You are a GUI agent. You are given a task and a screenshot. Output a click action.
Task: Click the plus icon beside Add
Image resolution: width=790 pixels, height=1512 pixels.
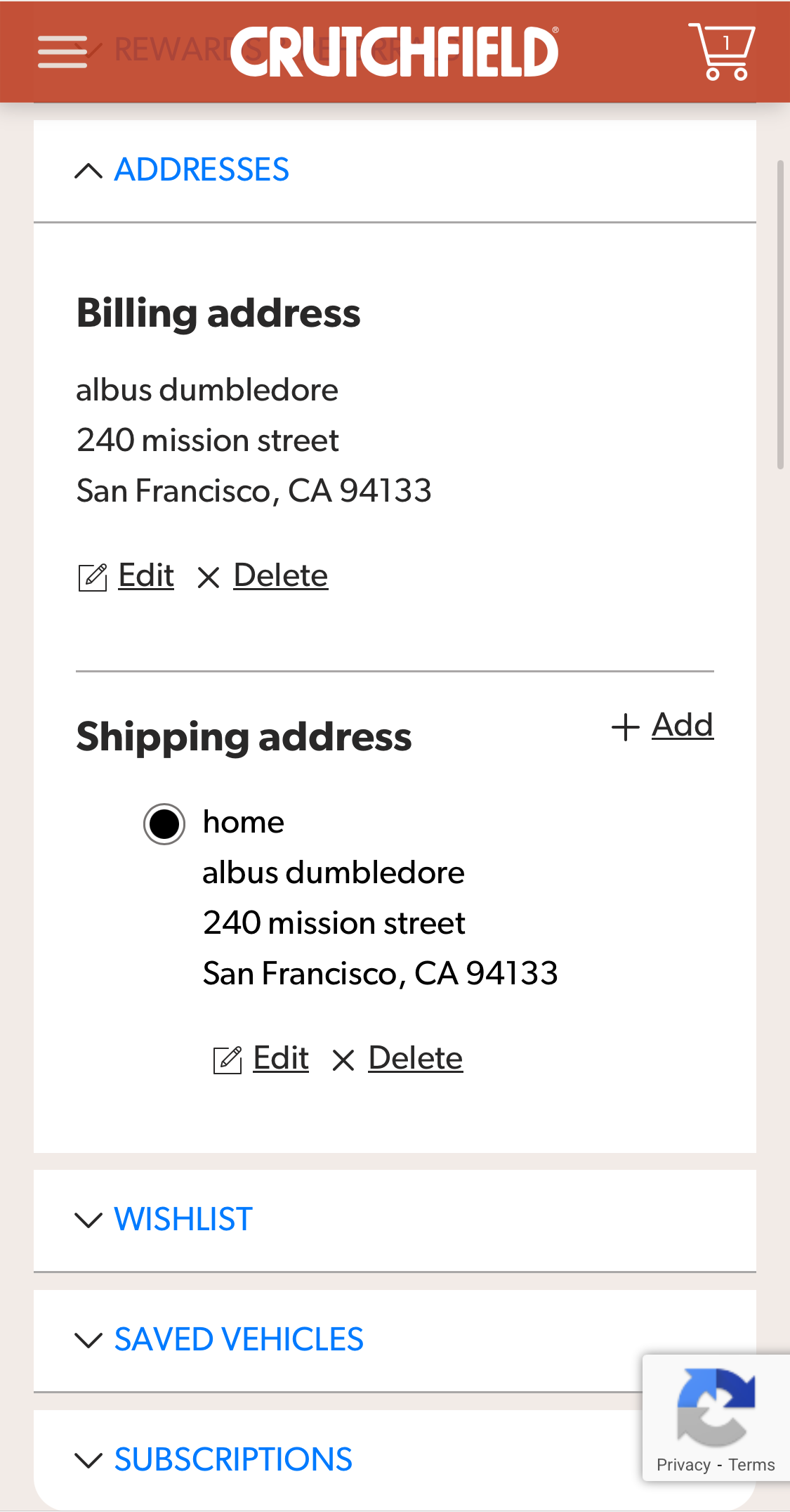[625, 726]
